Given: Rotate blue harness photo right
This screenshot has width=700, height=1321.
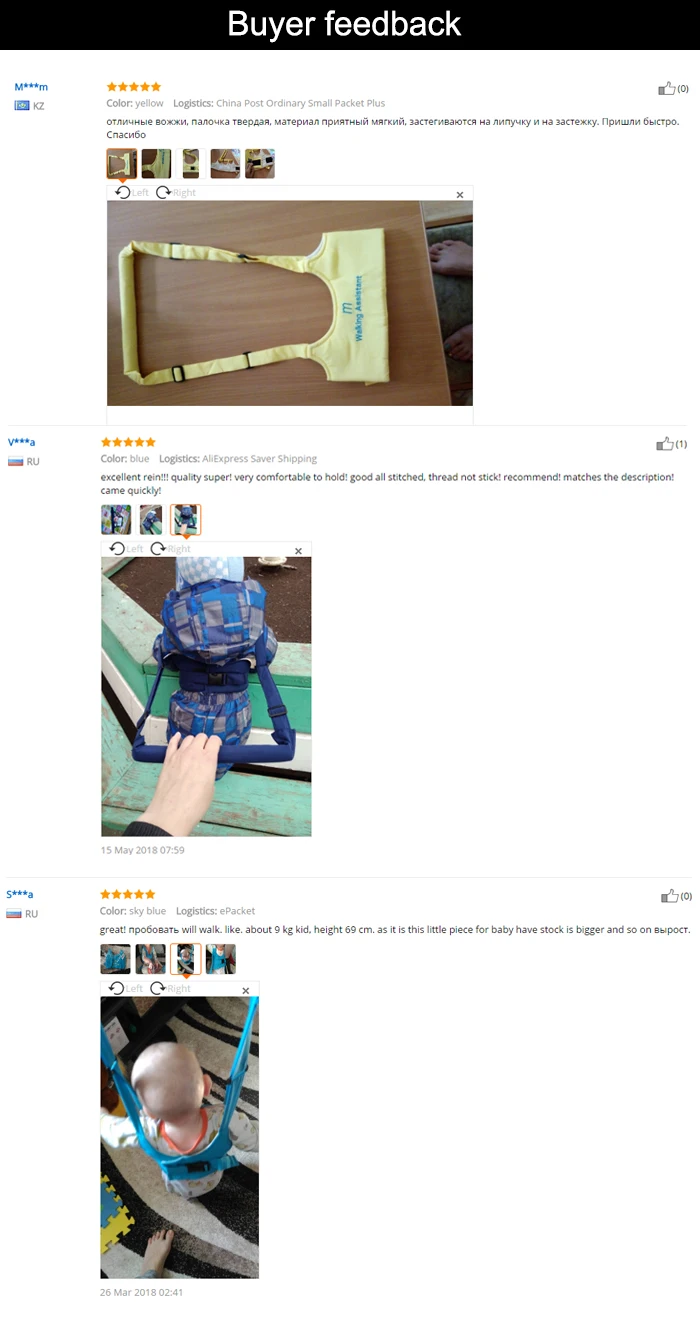Looking at the screenshot, I should coord(171,548).
